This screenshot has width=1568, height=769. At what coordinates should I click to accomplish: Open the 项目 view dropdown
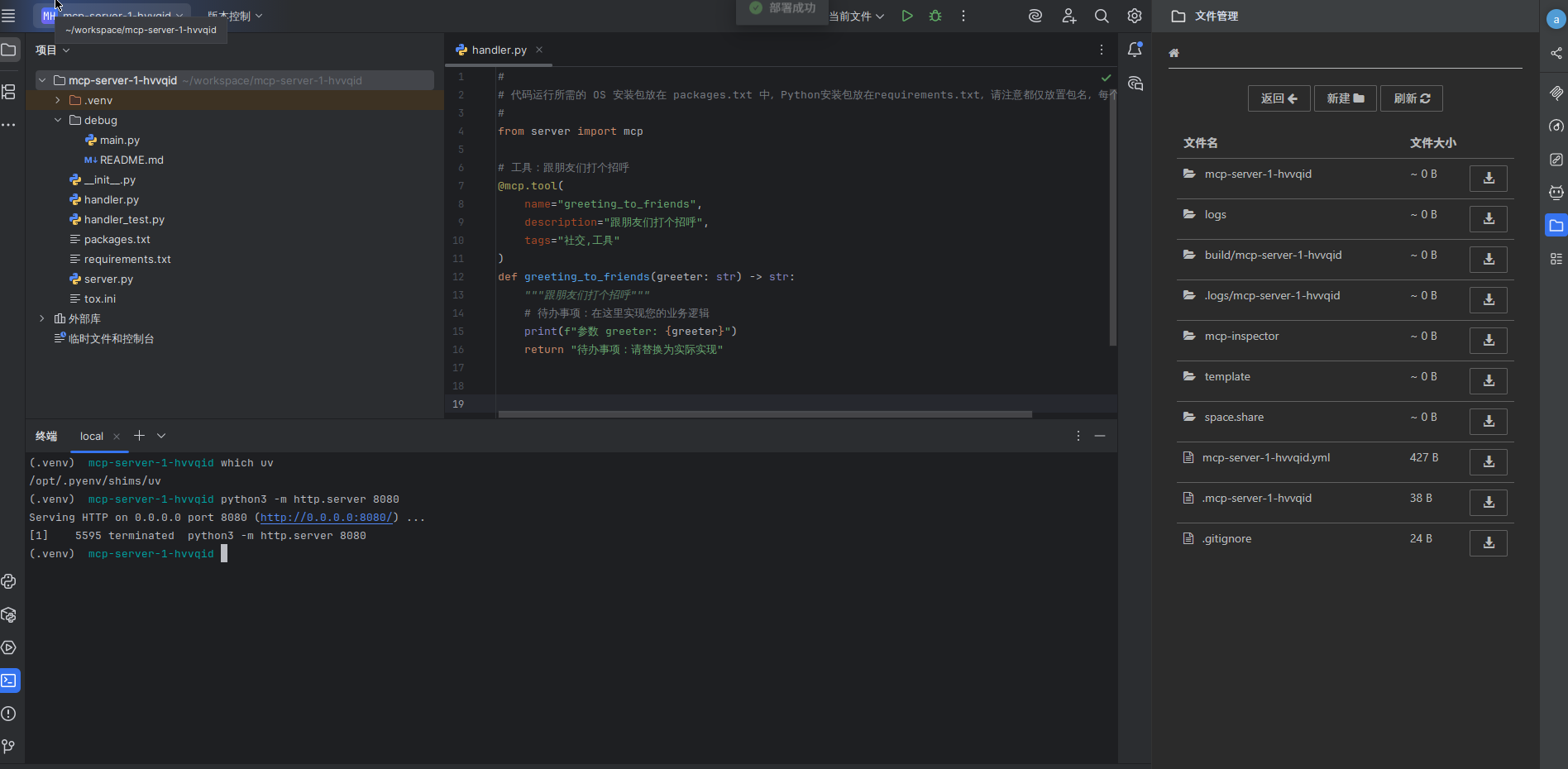(52, 50)
